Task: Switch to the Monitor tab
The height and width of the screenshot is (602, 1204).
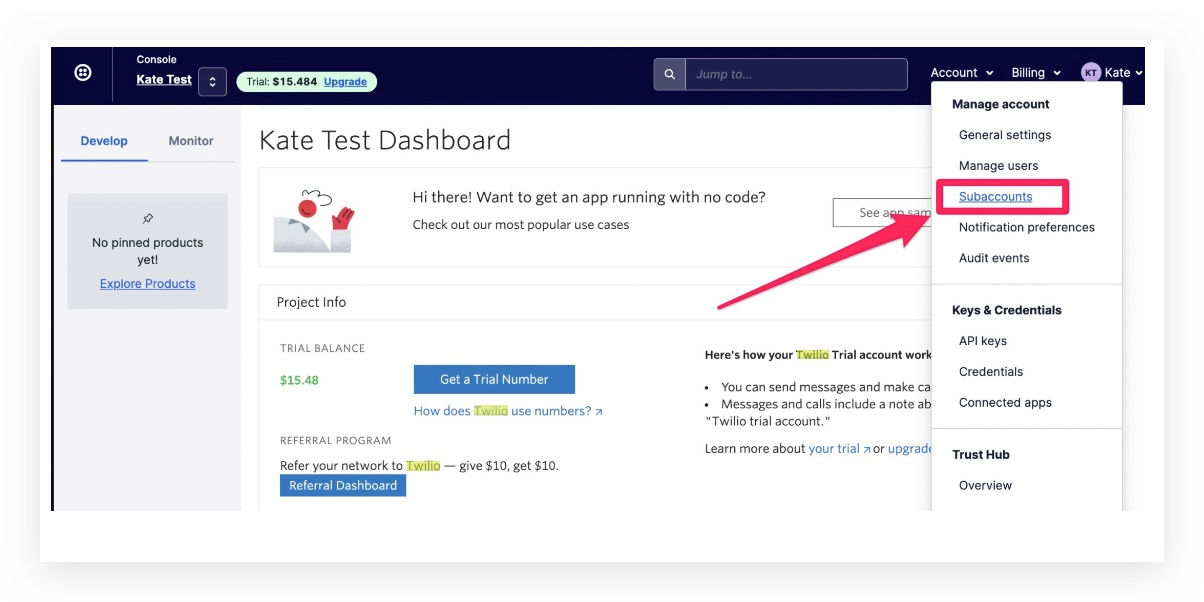Action: pos(191,141)
